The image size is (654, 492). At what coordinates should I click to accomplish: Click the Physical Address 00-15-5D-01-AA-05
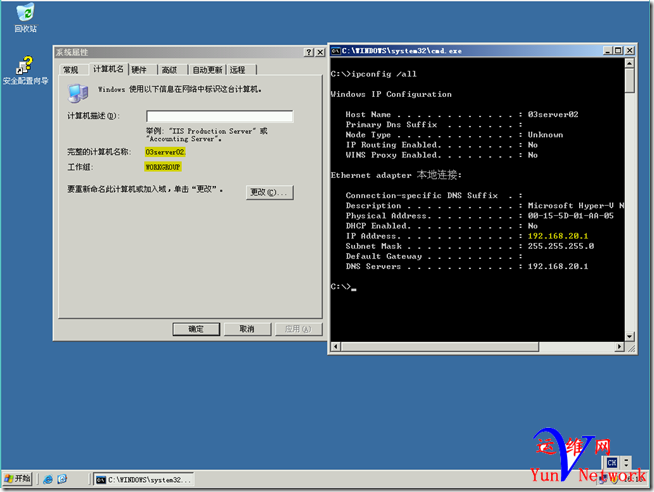pyautogui.click(x=571, y=216)
